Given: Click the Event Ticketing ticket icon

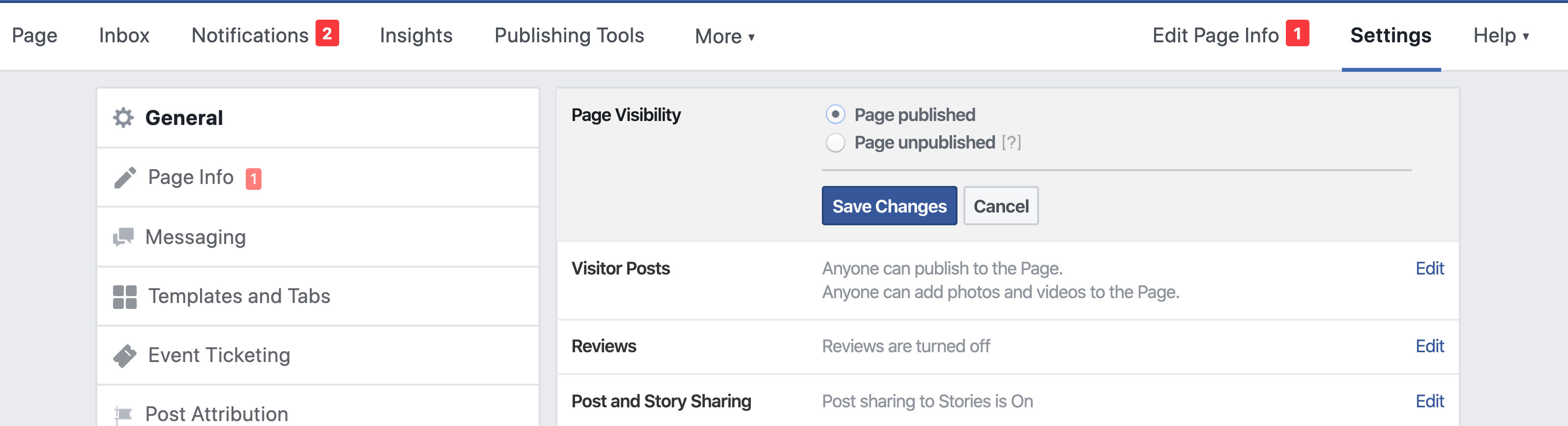Looking at the screenshot, I should point(125,355).
